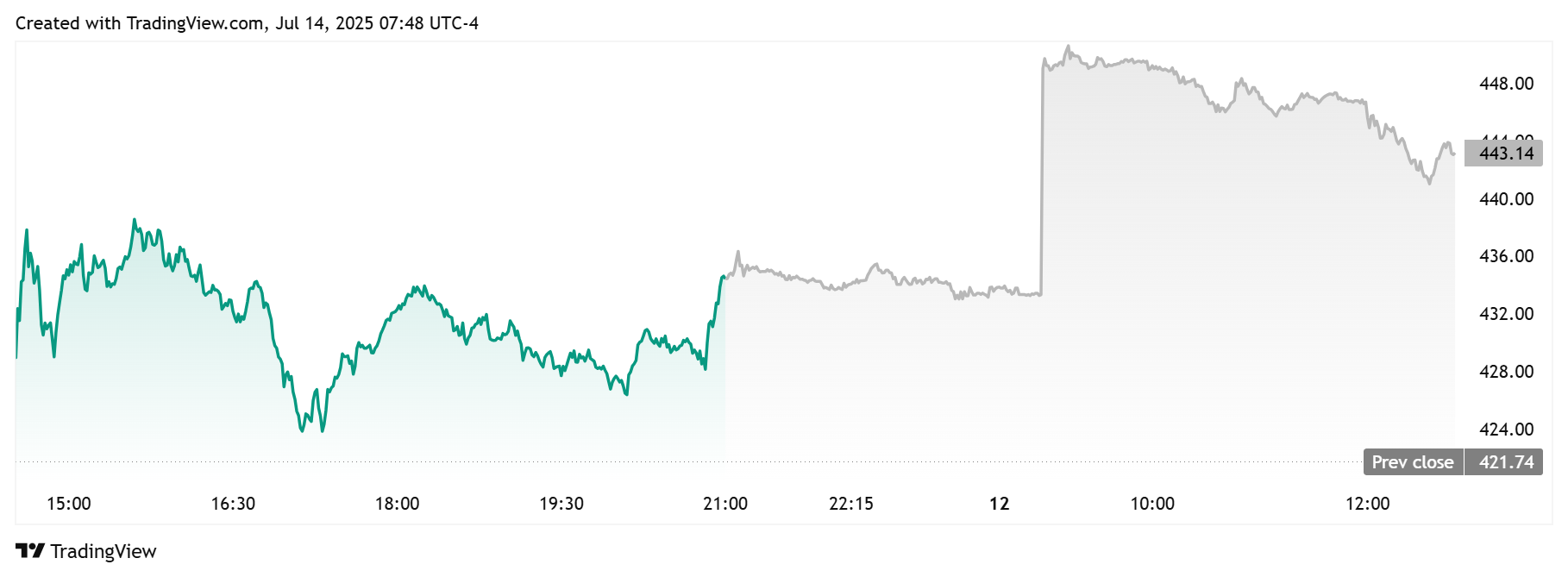Click the 432.00 price scale label
The height and width of the screenshot is (577, 1568).
[1506, 314]
